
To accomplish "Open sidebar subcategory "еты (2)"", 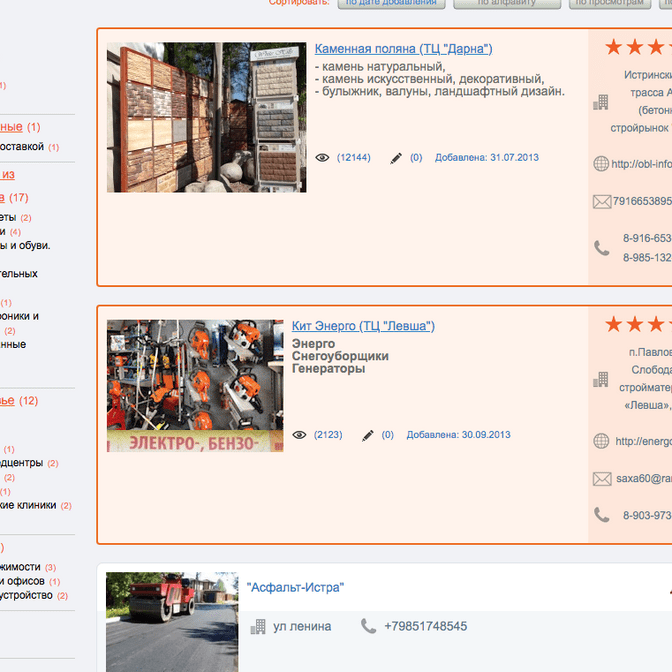I will 16,218.
